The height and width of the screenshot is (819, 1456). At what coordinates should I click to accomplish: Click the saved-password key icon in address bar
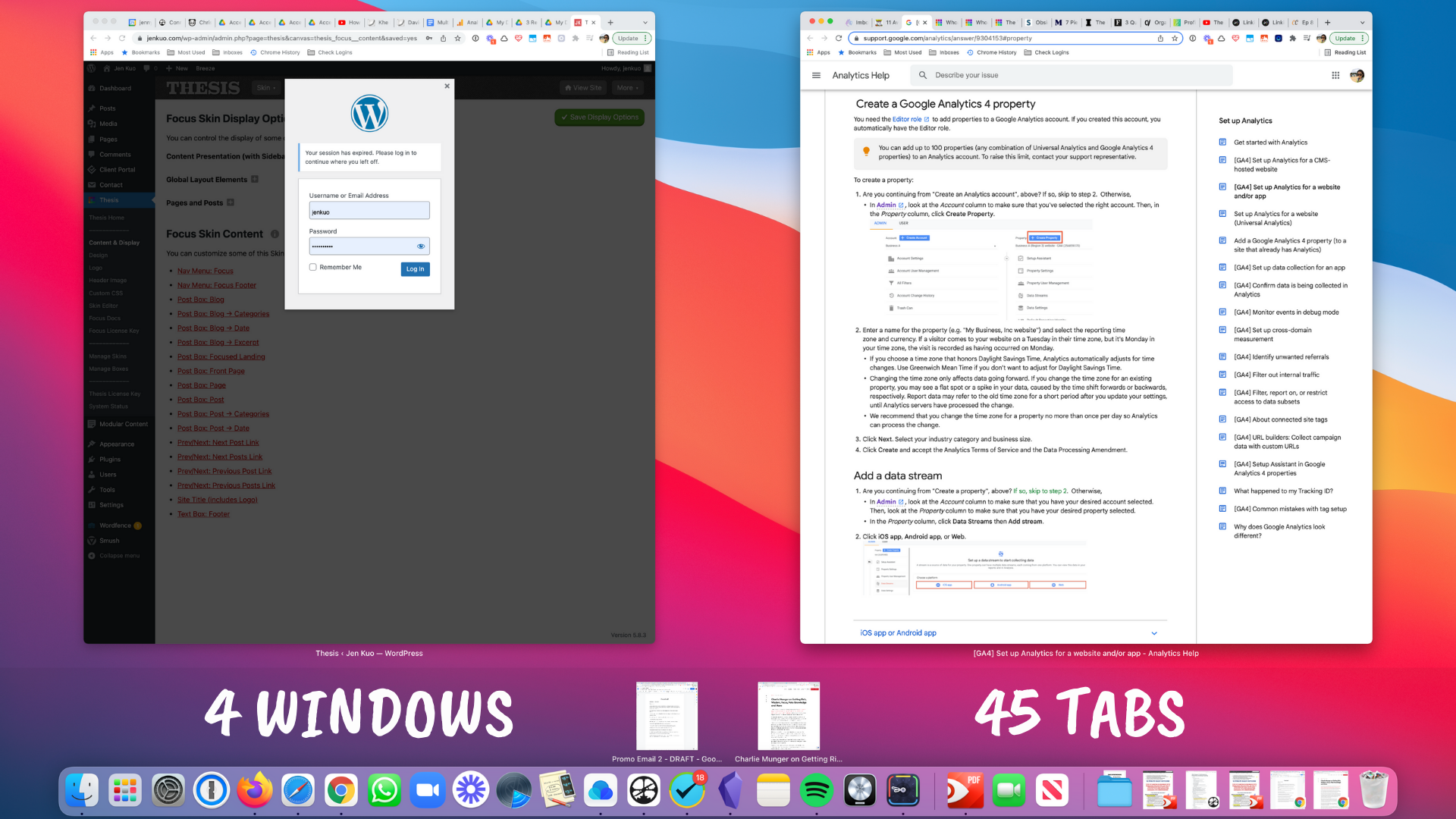tap(429, 38)
